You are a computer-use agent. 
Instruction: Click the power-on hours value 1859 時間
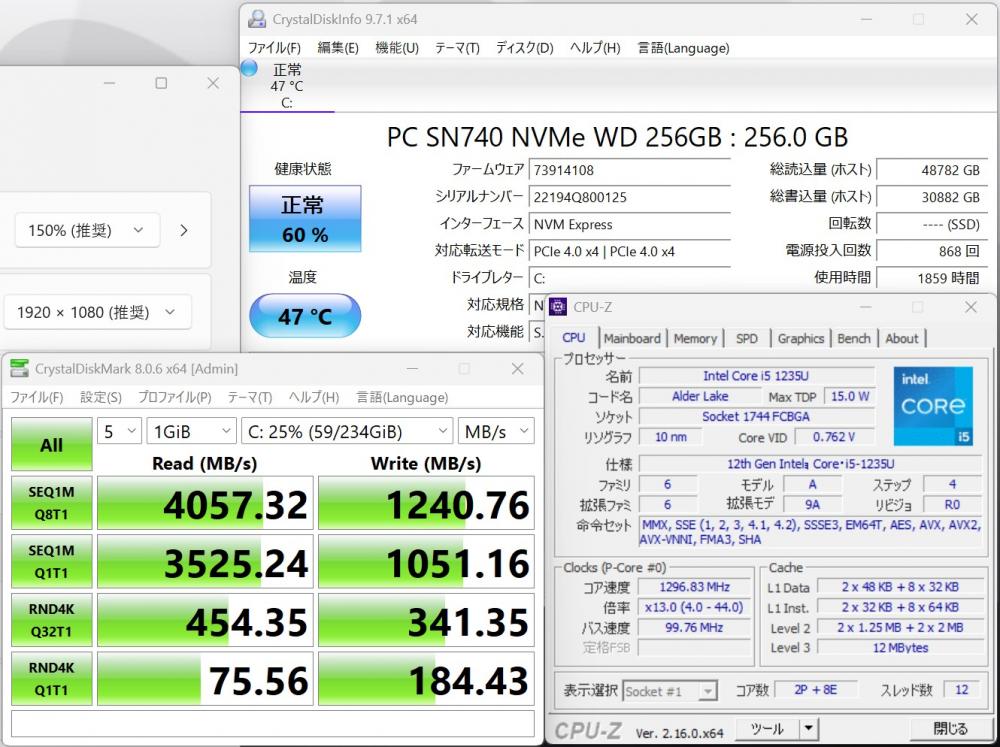932,278
